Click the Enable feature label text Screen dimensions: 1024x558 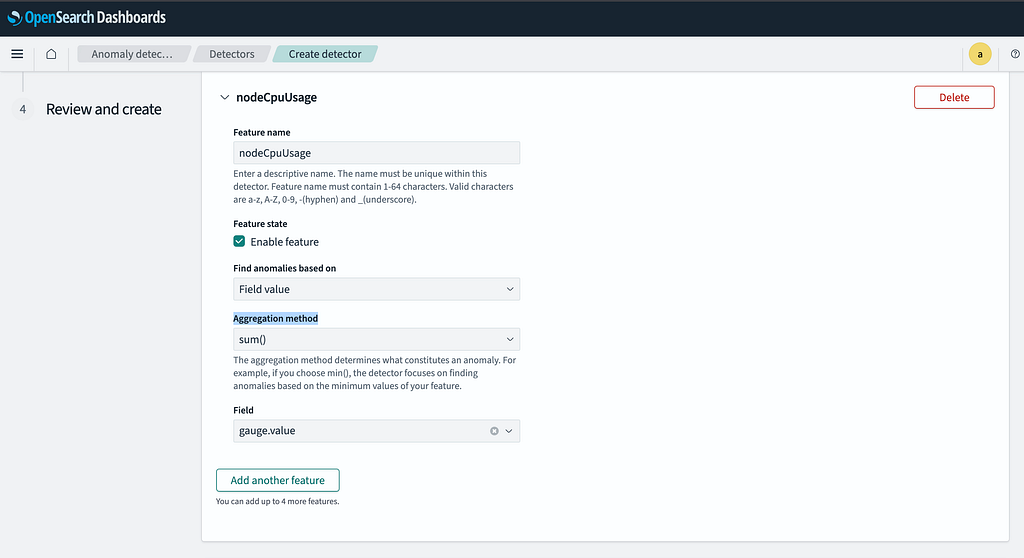285,242
